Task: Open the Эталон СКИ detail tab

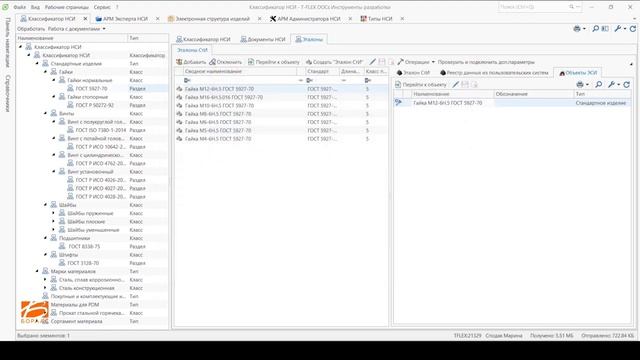Action: coord(413,73)
